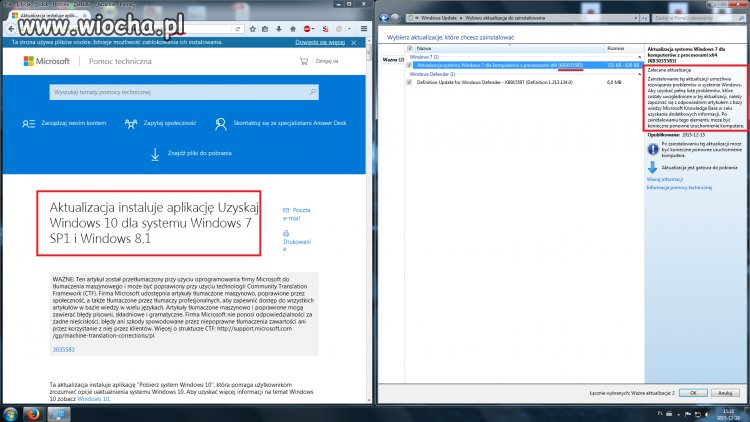Reload the page in Firefox's address bar

[x=237, y=29]
